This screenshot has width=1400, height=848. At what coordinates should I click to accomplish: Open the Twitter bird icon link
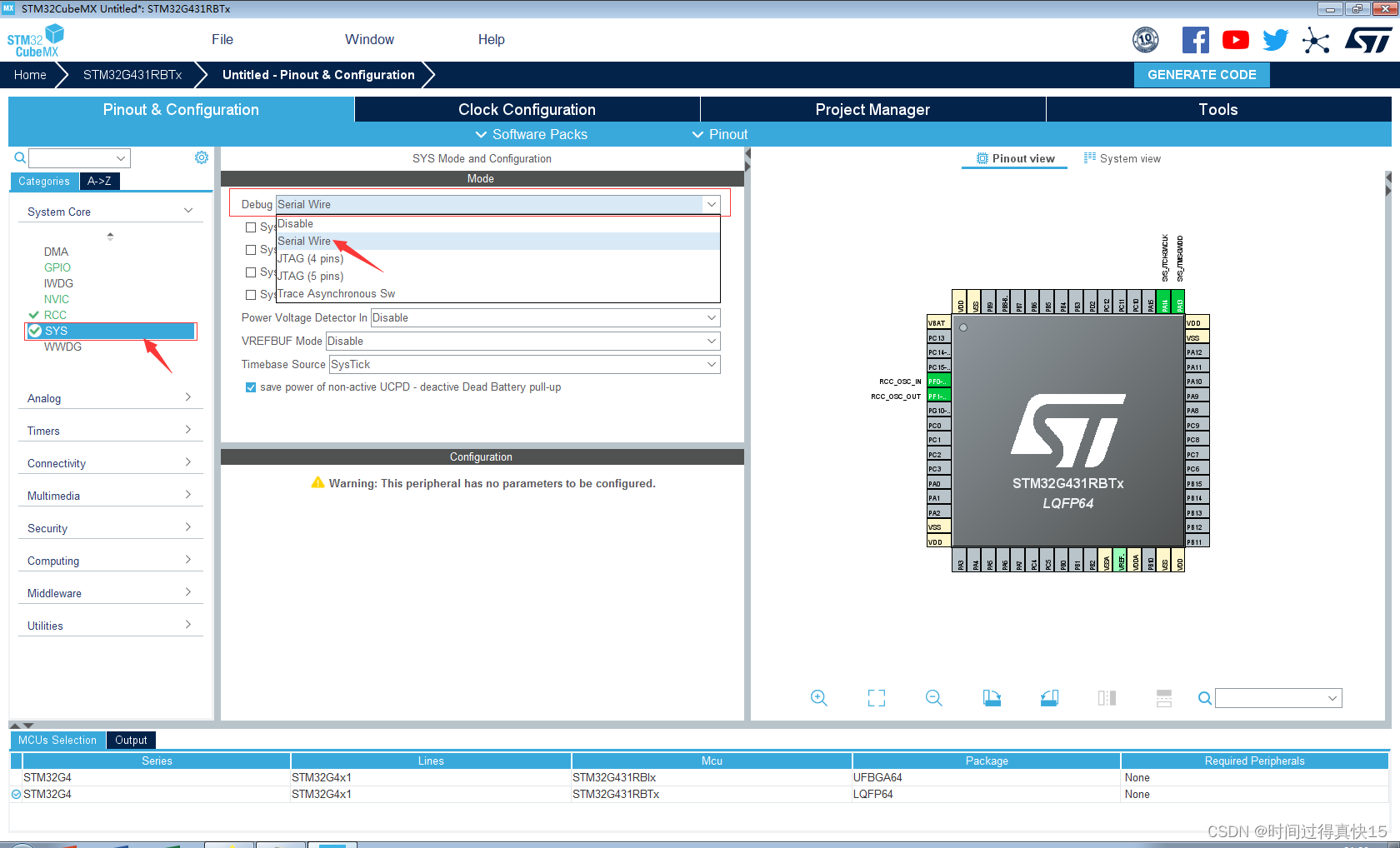(1275, 40)
